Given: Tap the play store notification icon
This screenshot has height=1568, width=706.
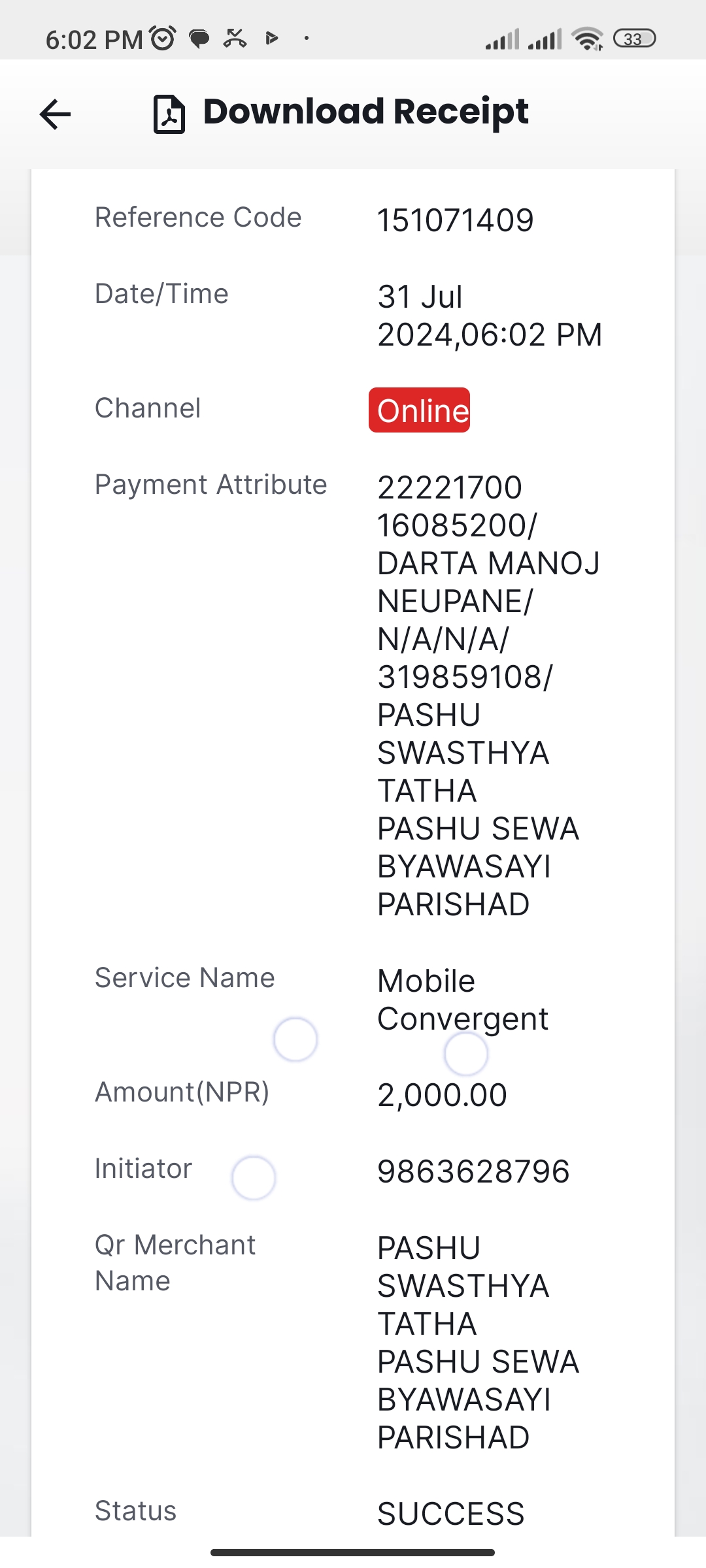Looking at the screenshot, I should pyautogui.click(x=272, y=39).
